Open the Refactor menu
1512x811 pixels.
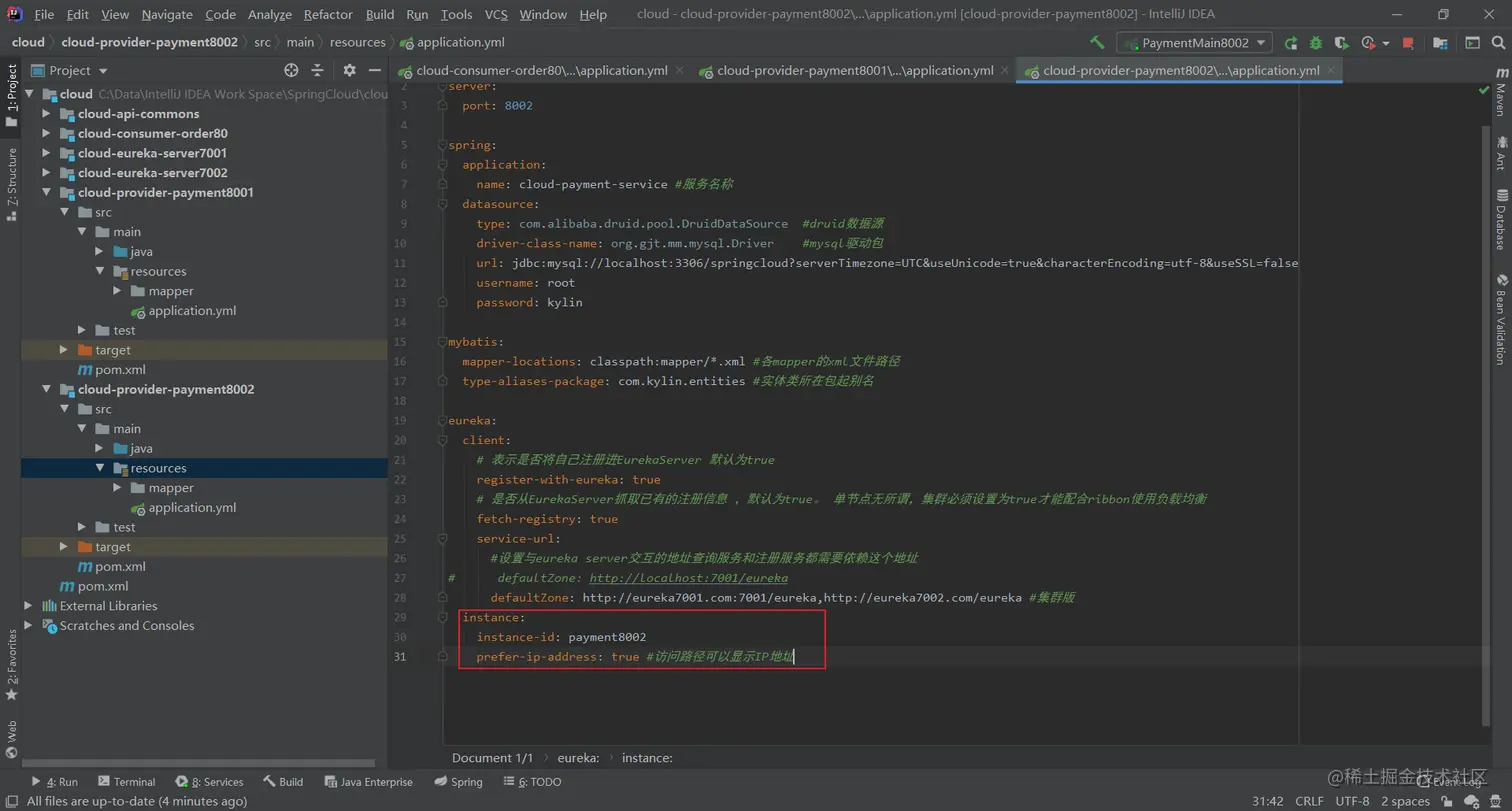coord(328,14)
